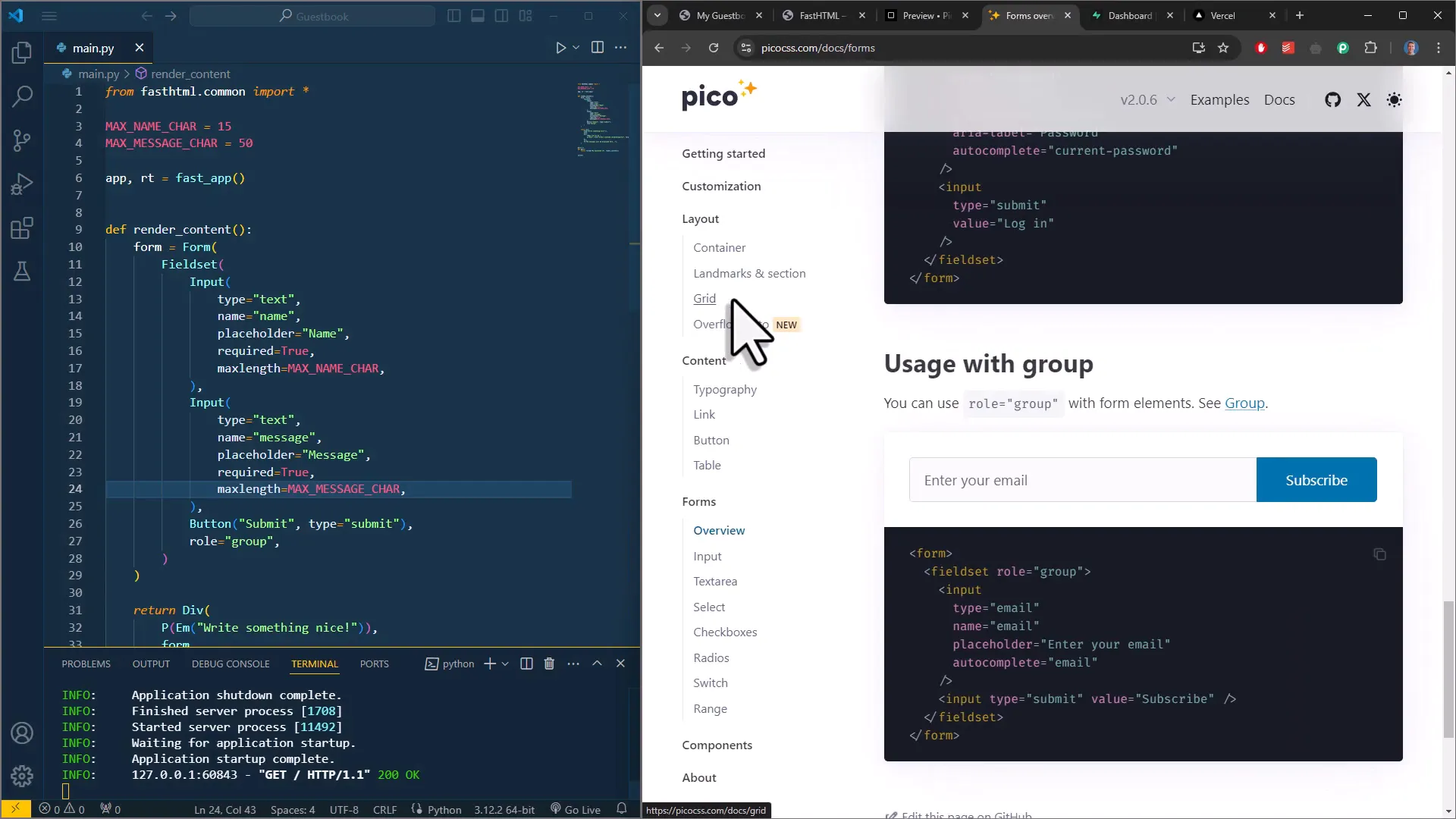The image size is (1456, 819).
Task: Open the Testing flask icon
Action: pyautogui.click(x=22, y=271)
